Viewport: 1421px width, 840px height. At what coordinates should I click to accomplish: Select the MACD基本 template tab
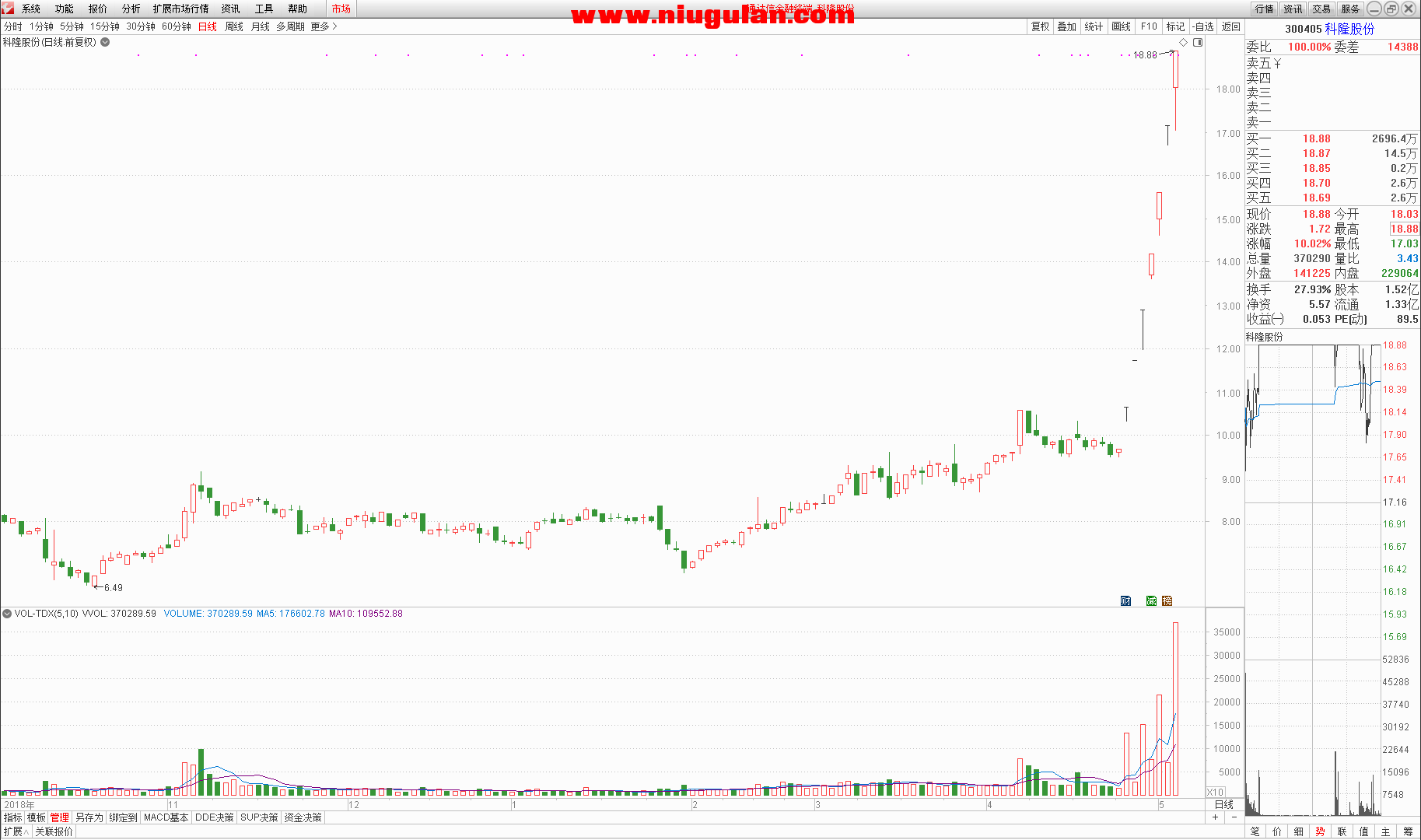click(166, 817)
